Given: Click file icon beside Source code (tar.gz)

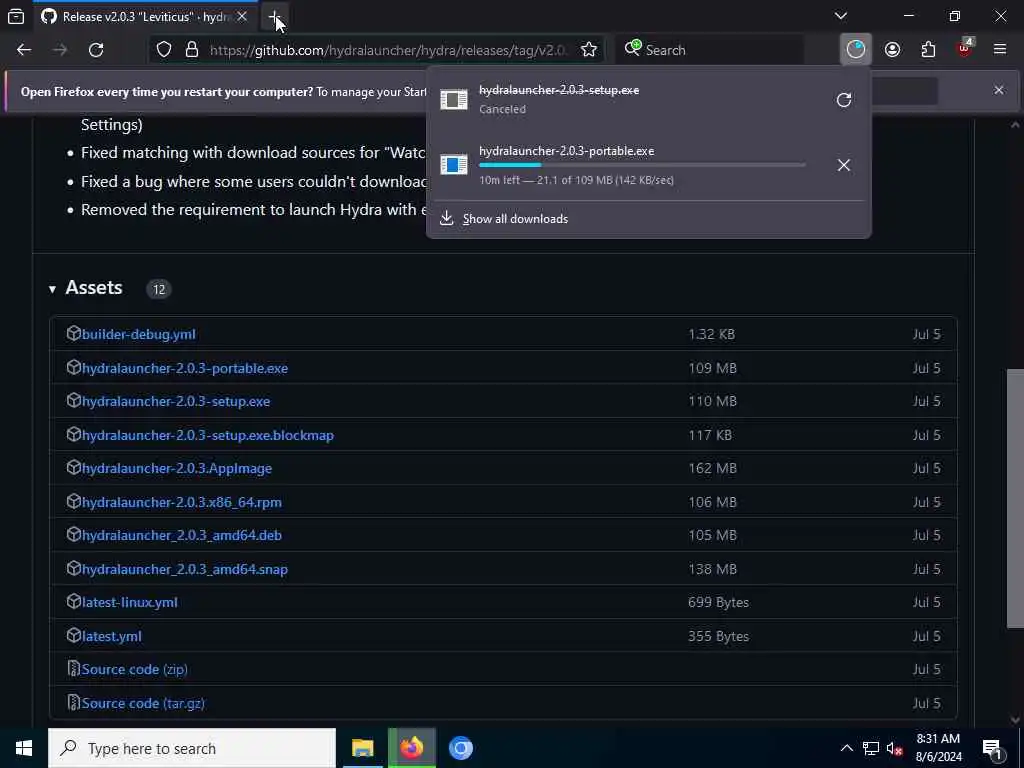Looking at the screenshot, I should pos(73,703).
